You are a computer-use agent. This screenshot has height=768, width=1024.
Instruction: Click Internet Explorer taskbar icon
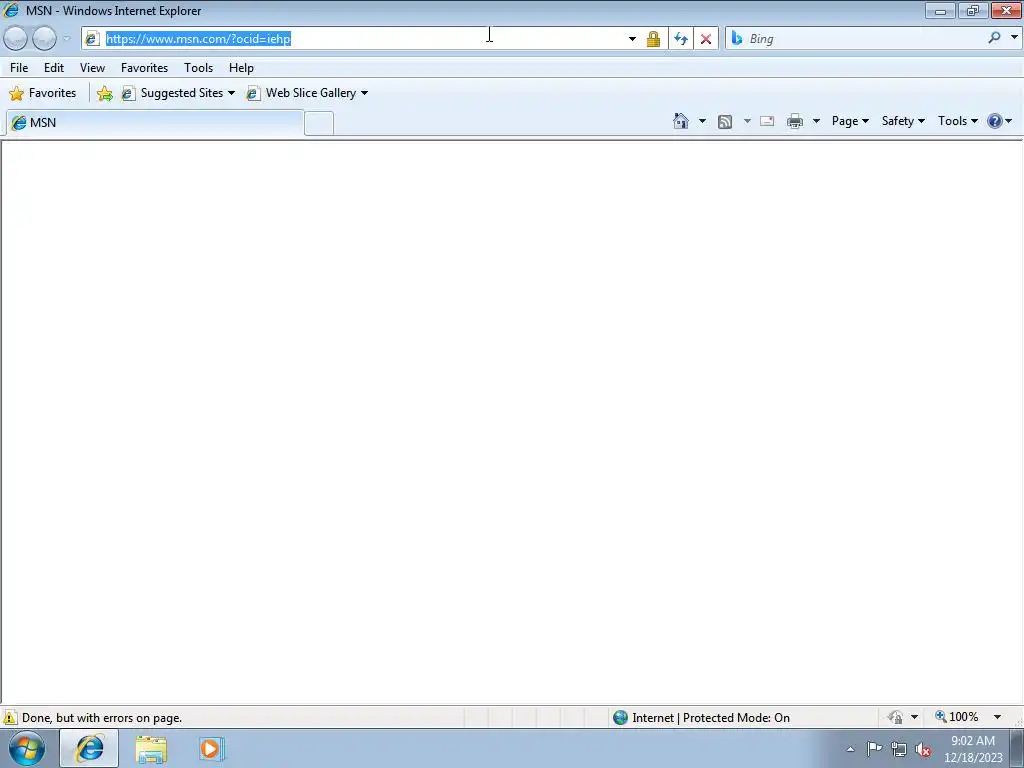pos(89,748)
